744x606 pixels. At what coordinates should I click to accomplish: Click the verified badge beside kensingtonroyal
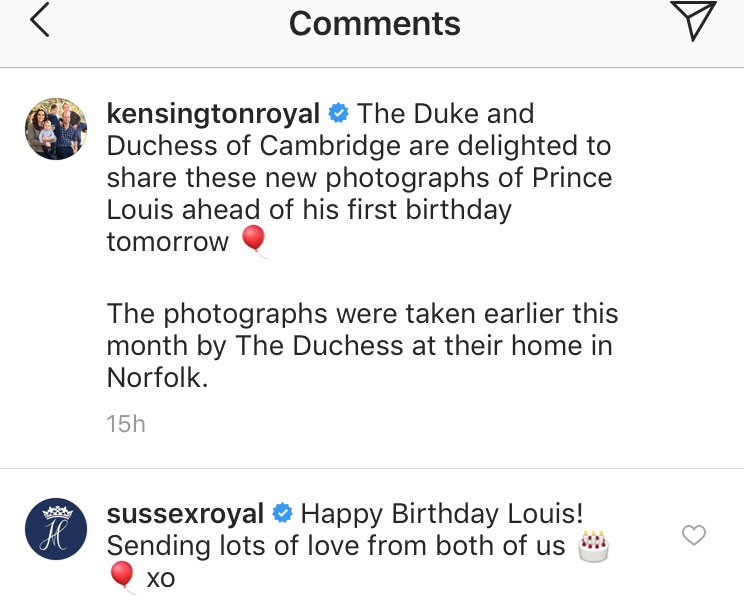[x=338, y=114]
